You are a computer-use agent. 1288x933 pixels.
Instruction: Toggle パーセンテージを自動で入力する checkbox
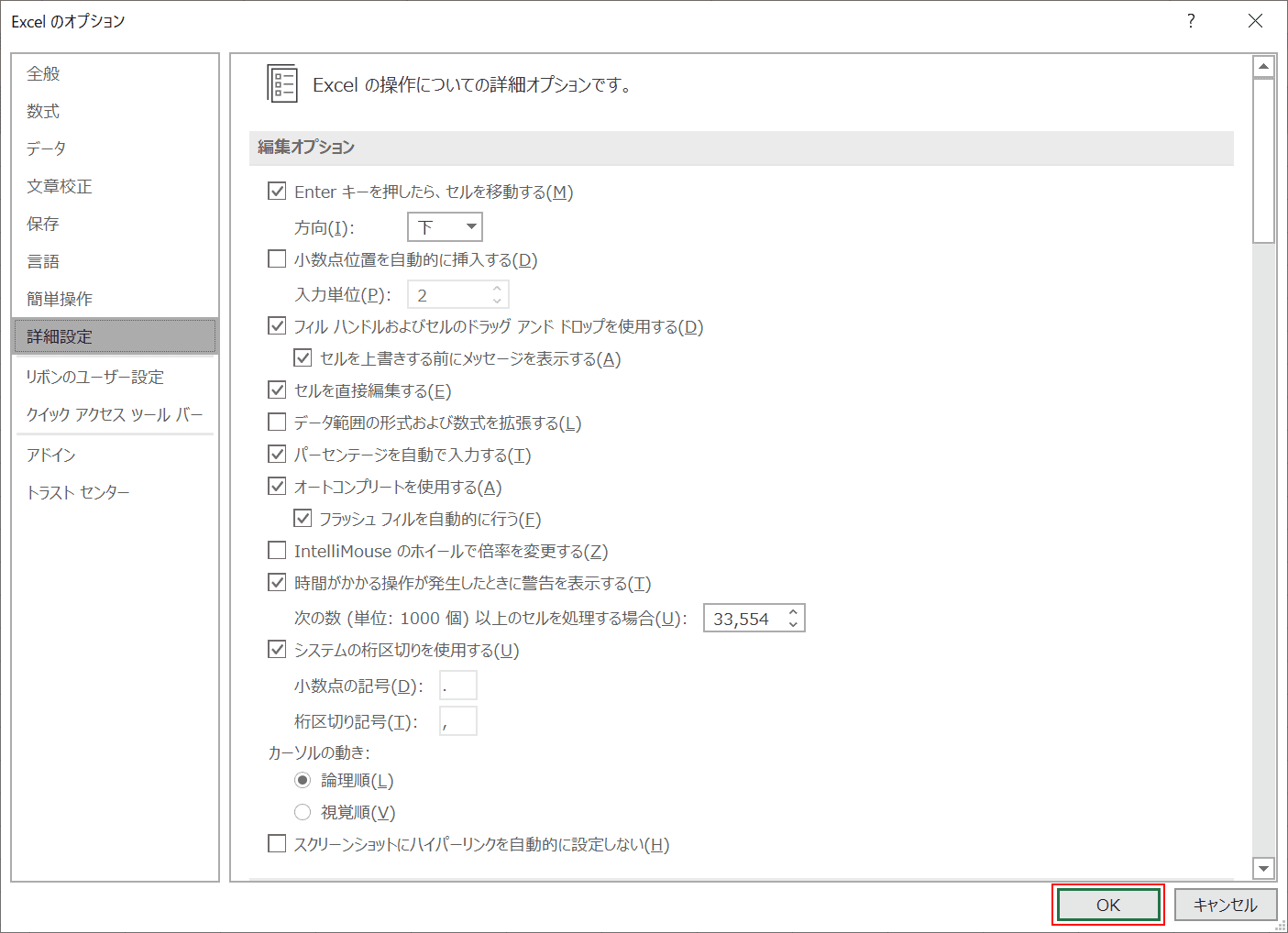pos(277,455)
